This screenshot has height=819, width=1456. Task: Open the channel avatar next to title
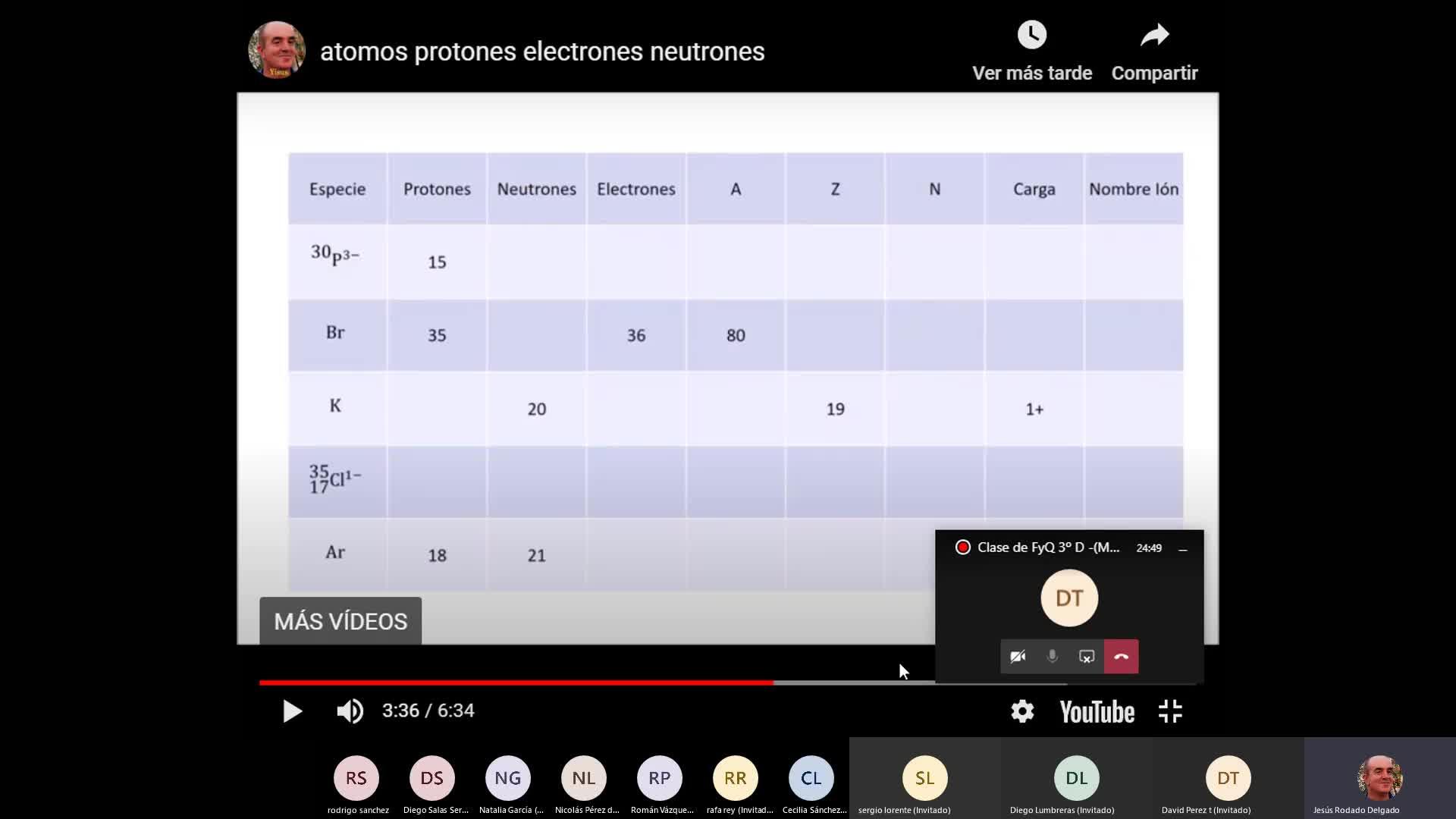click(277, 50)
